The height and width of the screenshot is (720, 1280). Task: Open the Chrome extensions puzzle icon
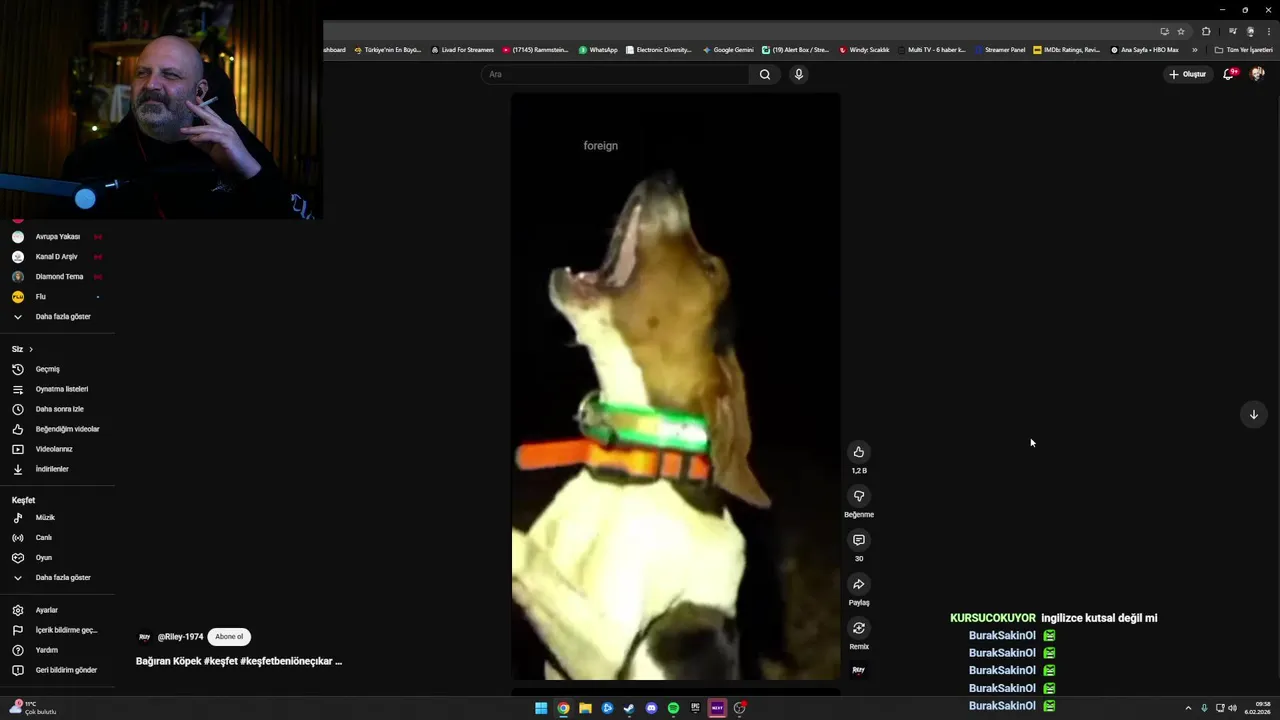click(x=1206, y=31)
